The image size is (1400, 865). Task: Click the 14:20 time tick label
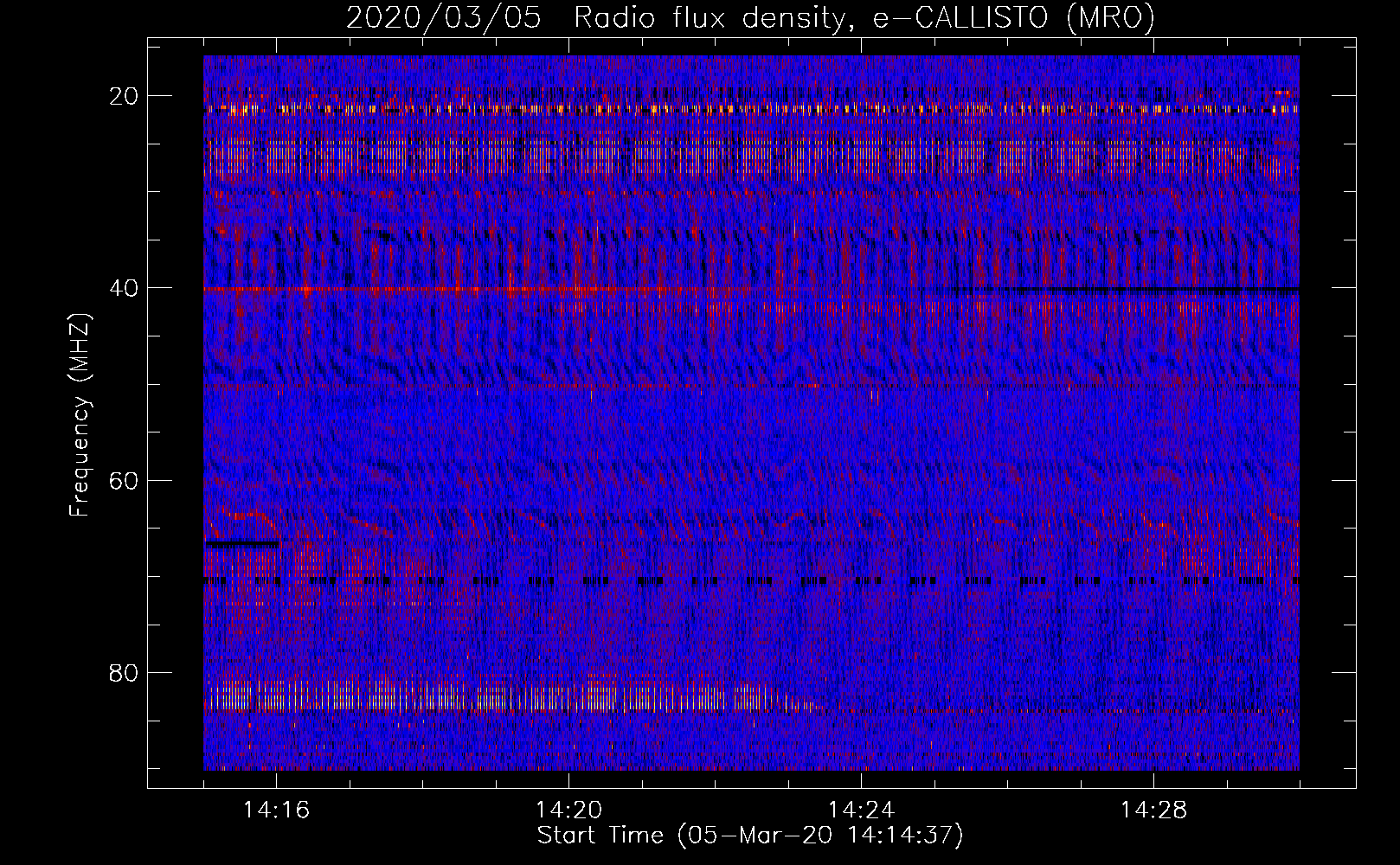click(x=568, y=811)
